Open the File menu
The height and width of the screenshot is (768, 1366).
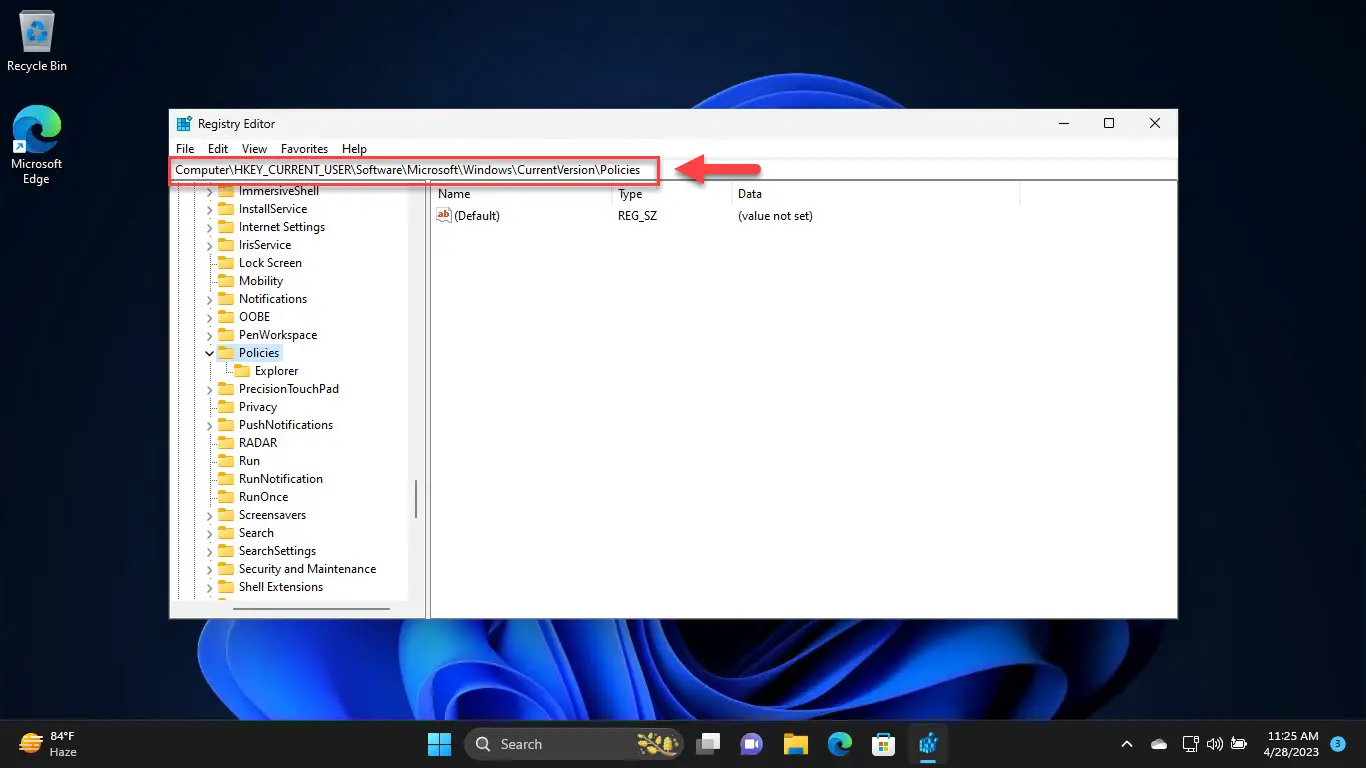pyautogui.click(x=185, y=149)
